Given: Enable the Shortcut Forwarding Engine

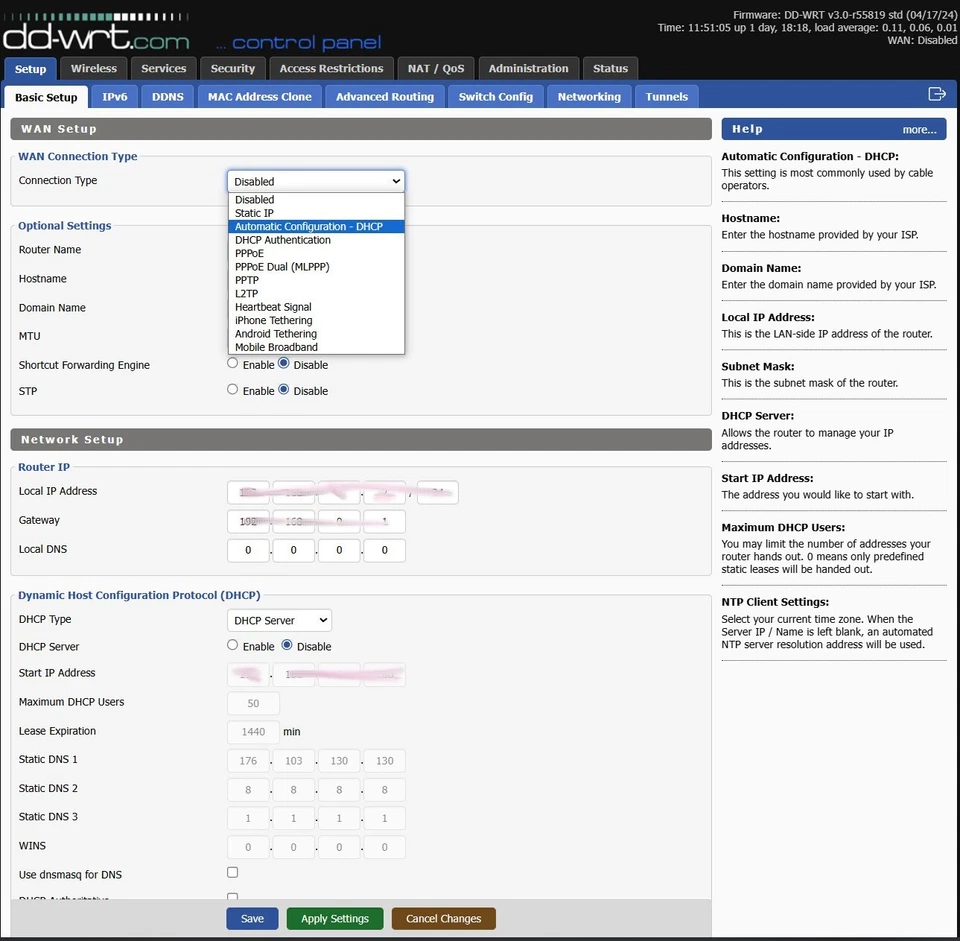Looking at the screenshot, I should tap(232, 364).
